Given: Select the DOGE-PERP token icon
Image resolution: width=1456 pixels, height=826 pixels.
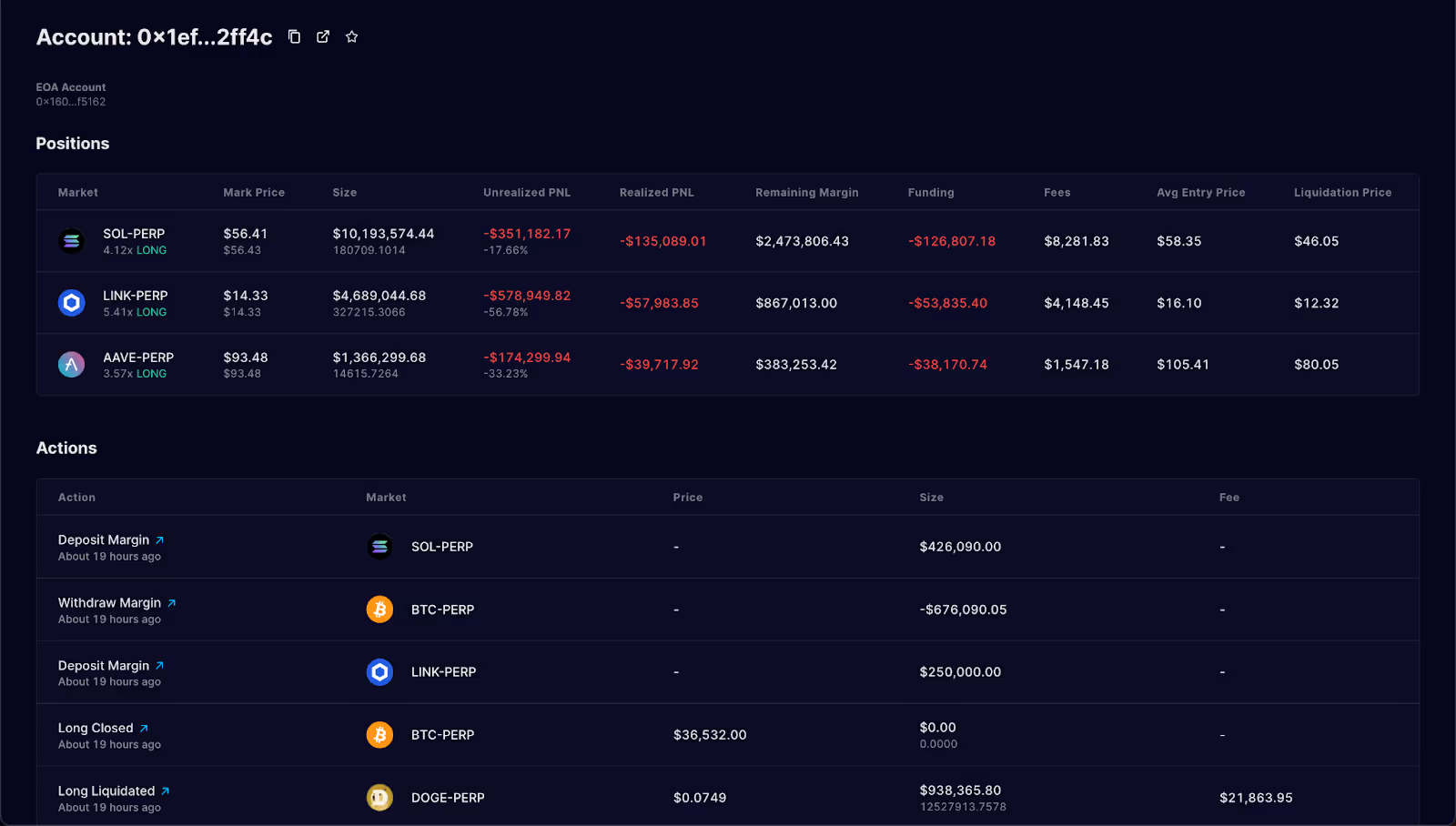Looking at the screenshot, I should (x=379, y=797).
